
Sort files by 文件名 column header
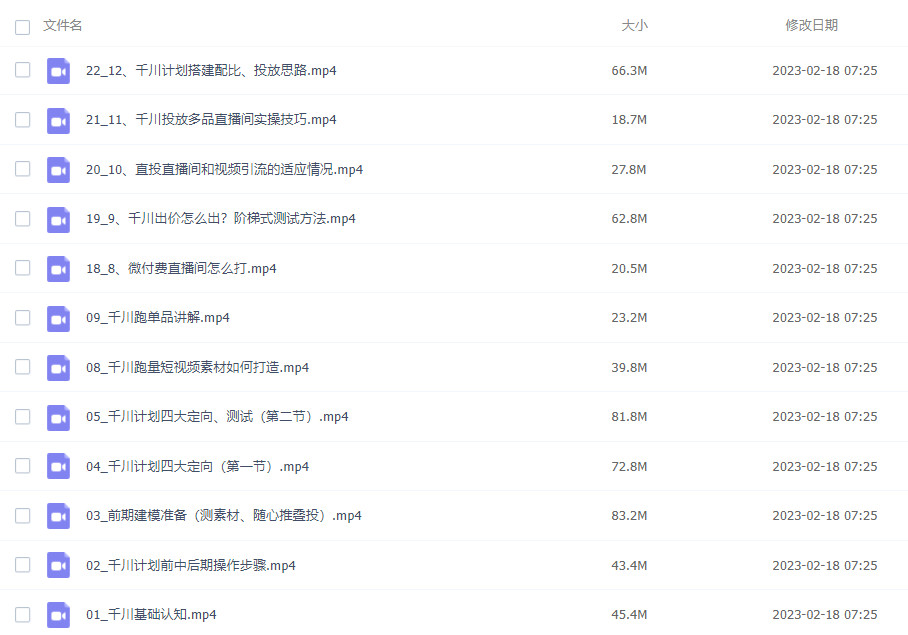pyautogui.click(x=63, y=26)
